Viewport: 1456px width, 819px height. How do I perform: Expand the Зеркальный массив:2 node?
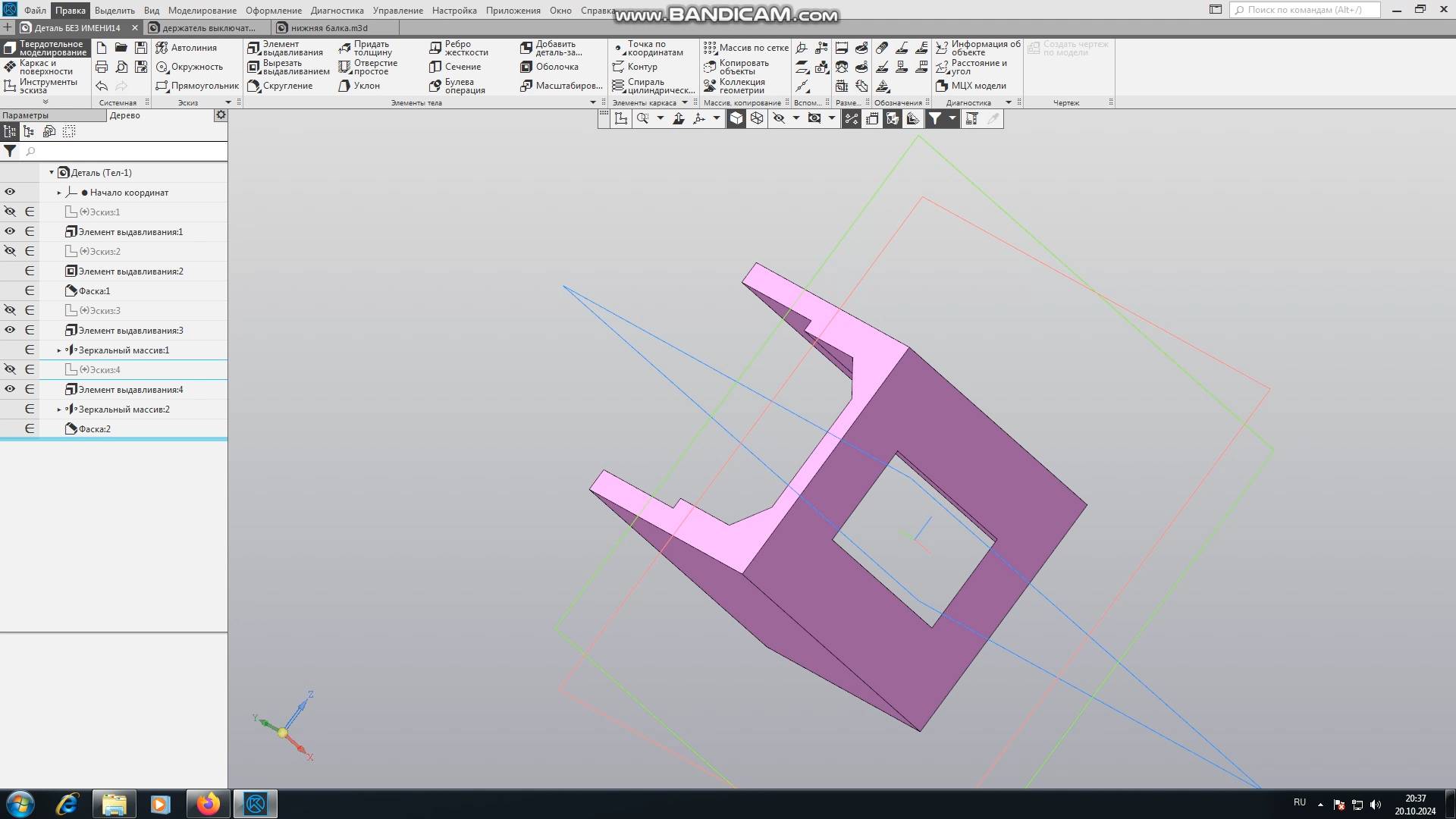pos(59,409)
